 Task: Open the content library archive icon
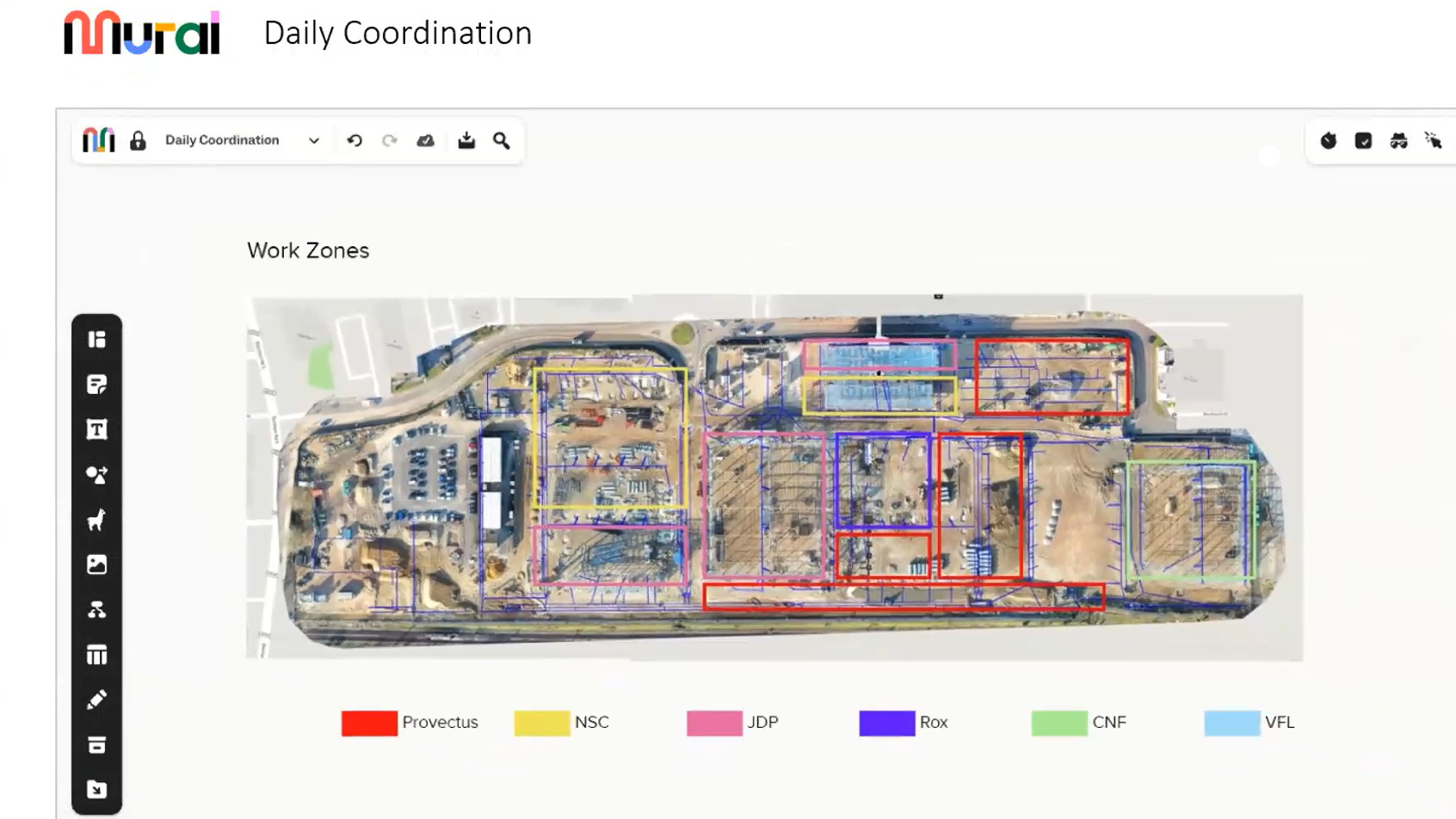click(96, 745)
